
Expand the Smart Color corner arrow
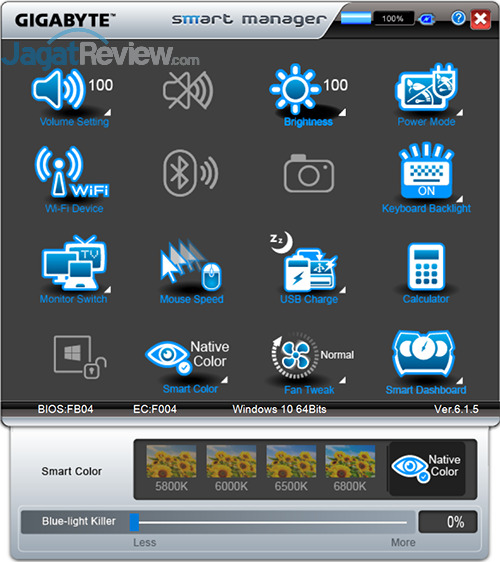[224, 380]
